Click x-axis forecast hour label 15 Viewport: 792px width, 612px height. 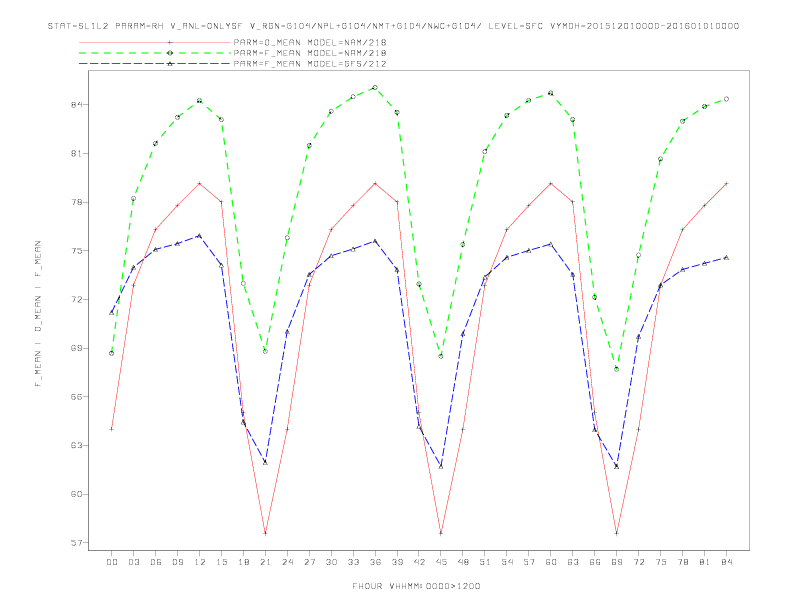(221, 562)
